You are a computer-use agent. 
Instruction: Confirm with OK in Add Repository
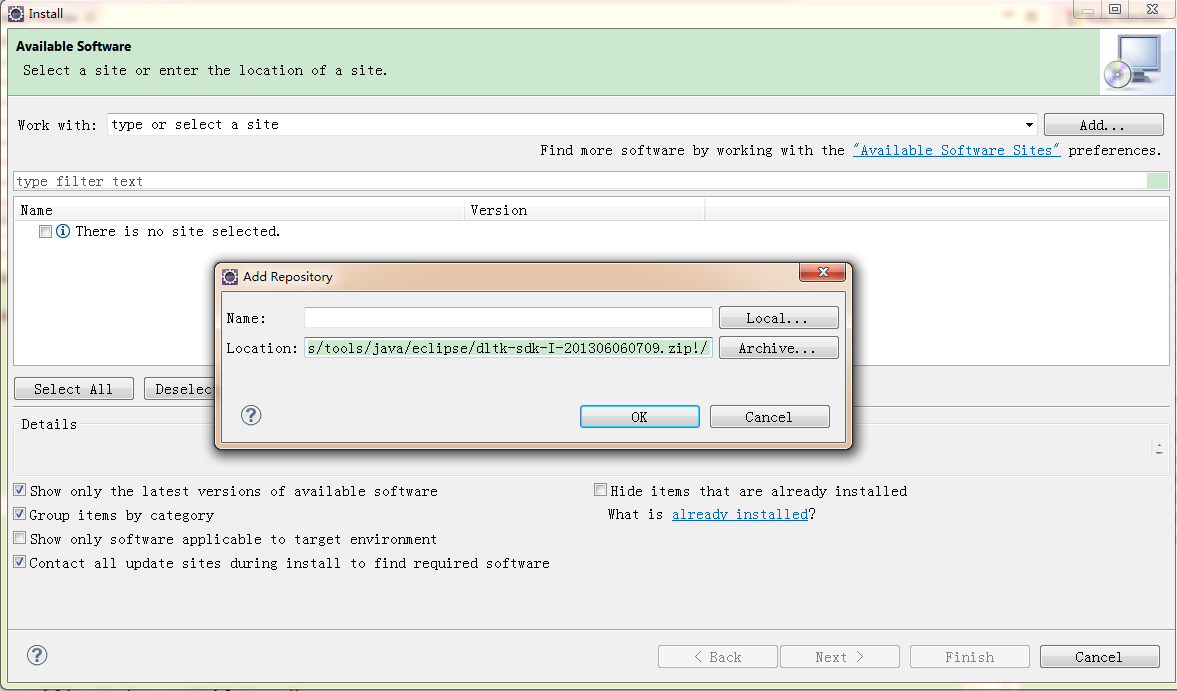click(x=640, y=416)
